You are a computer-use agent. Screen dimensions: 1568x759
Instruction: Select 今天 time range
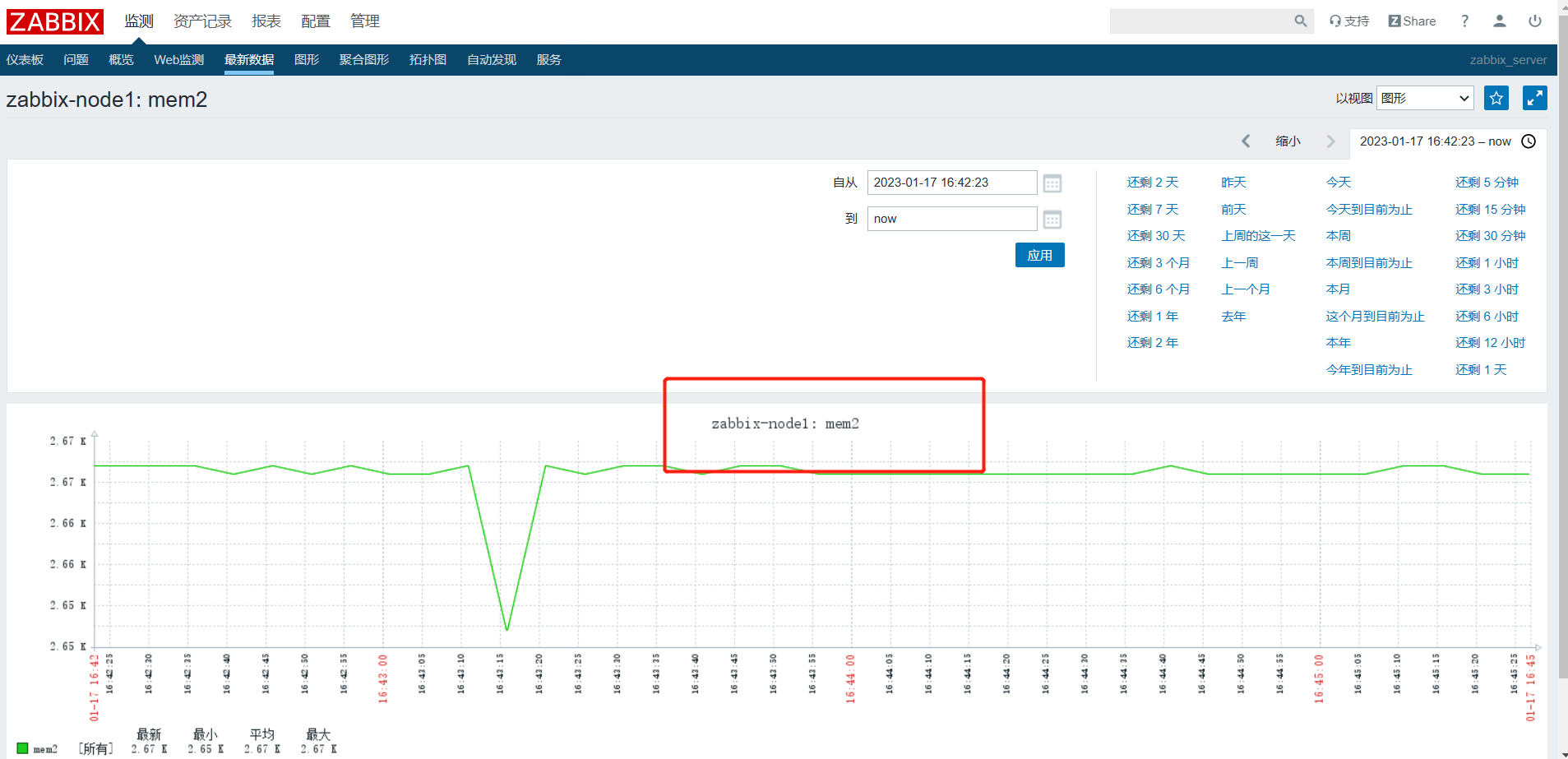1339,183
